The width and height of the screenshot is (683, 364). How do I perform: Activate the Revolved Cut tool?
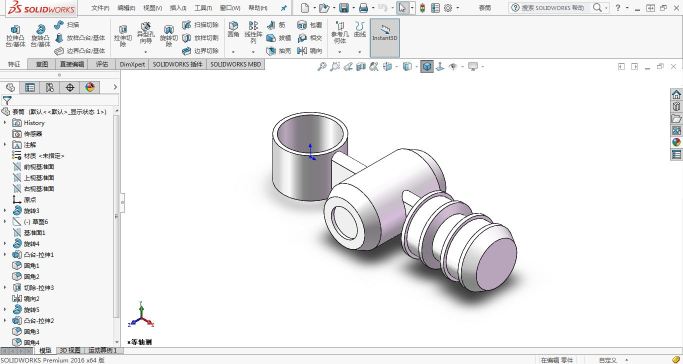169,36
